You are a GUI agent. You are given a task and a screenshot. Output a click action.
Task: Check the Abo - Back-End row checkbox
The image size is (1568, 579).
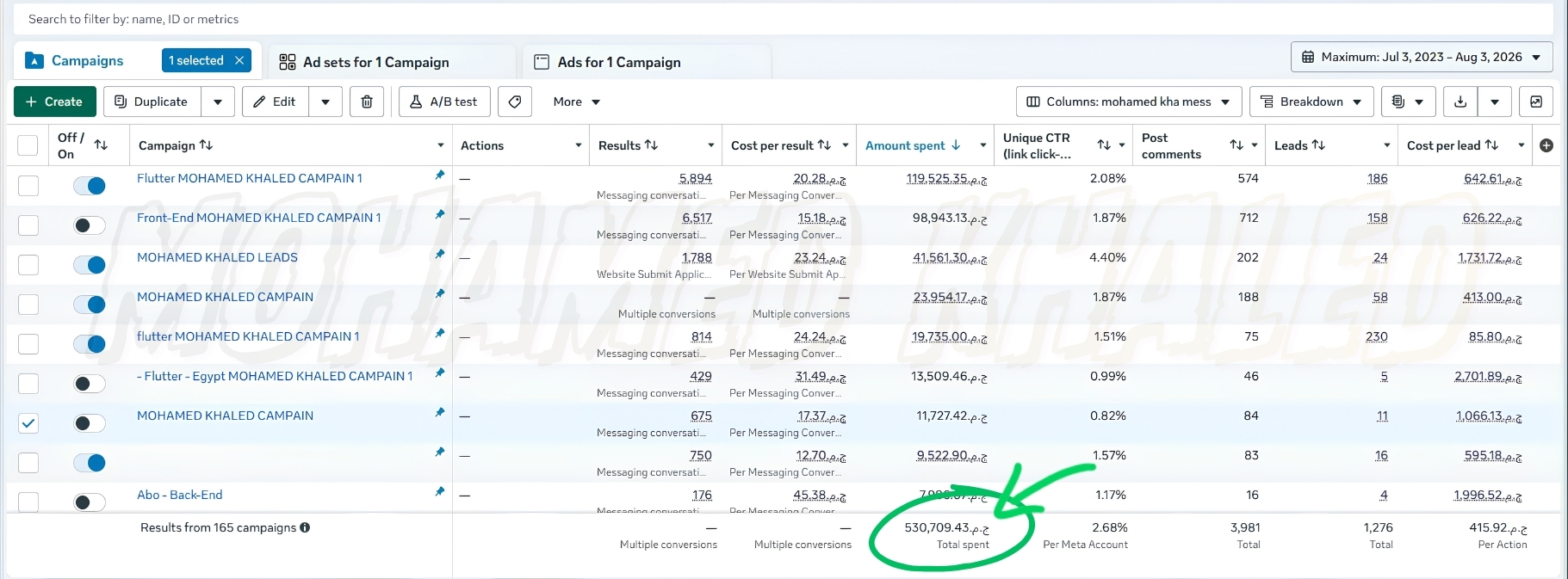point(28,502)
